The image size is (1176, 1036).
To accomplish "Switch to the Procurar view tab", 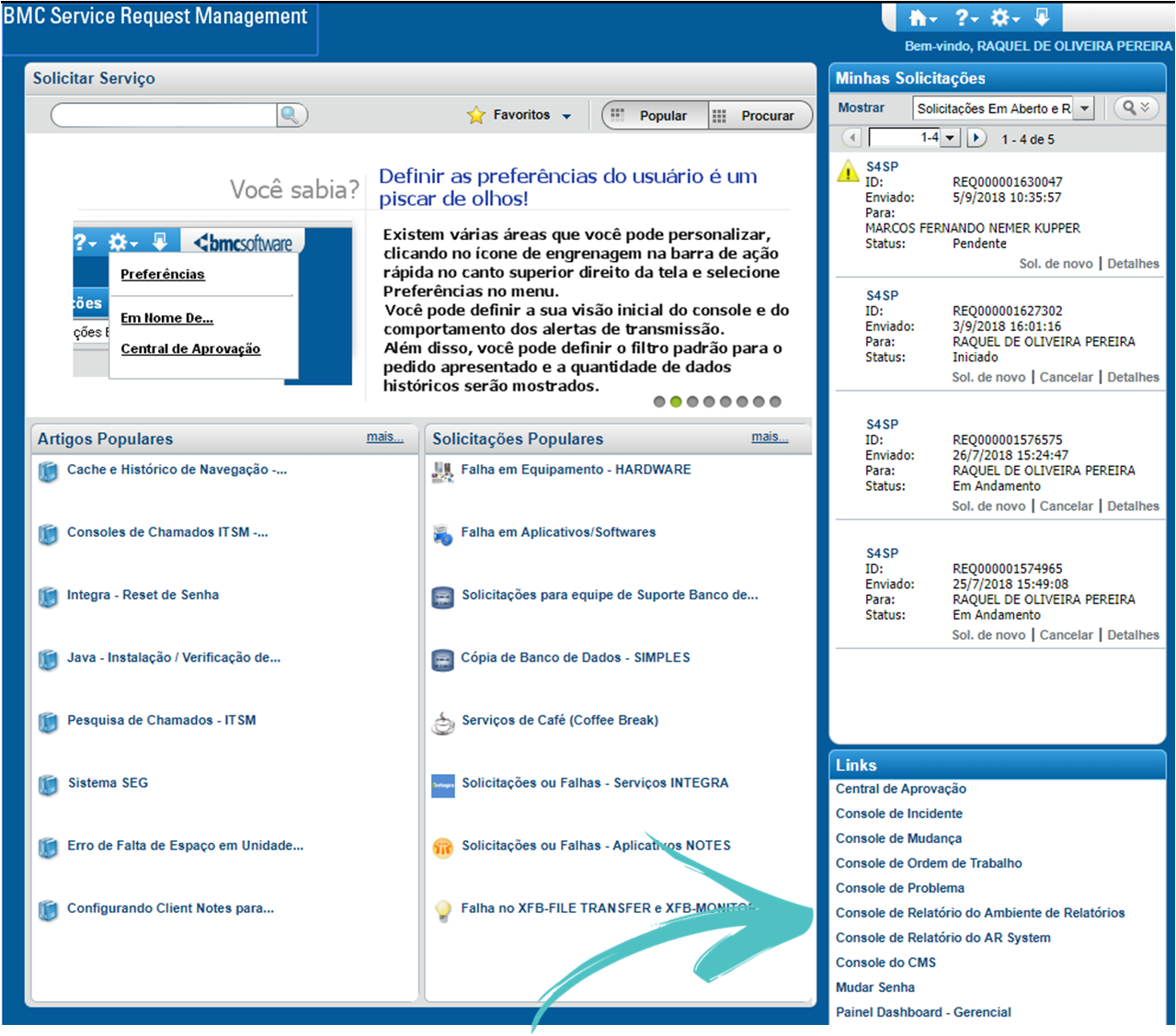I will (x=760, y=116).
